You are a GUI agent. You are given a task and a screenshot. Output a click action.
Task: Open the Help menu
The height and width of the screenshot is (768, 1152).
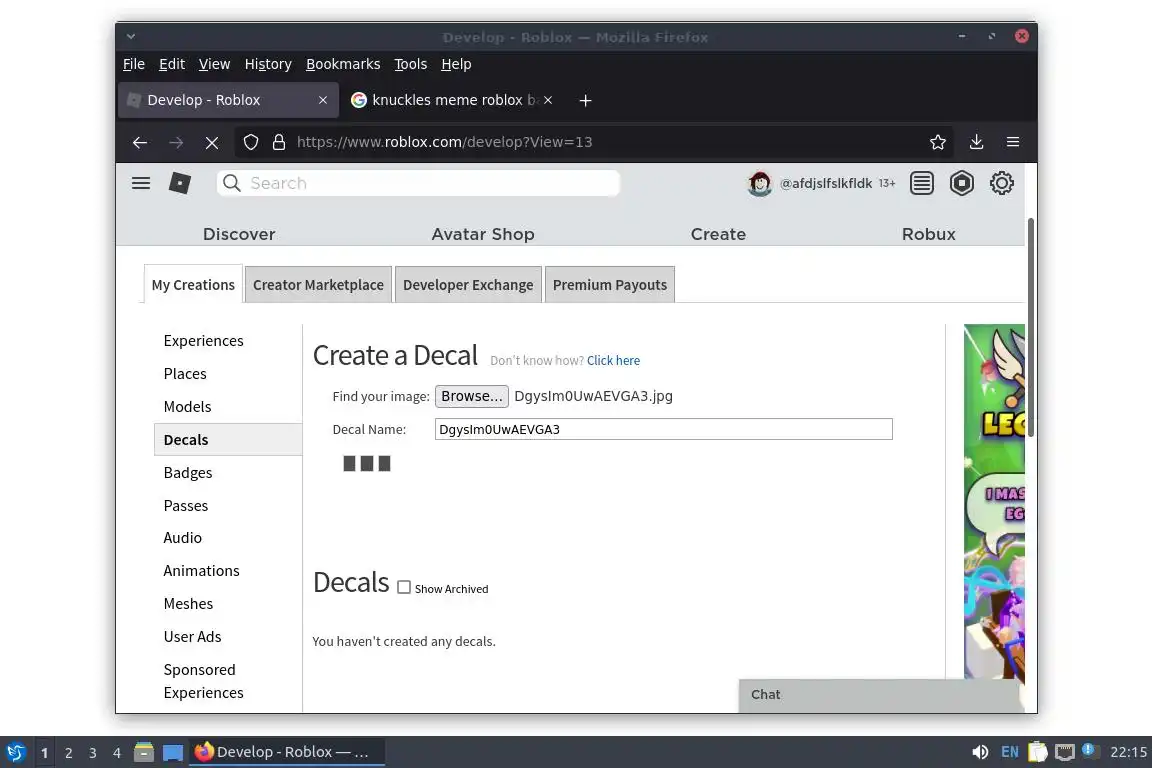[456, 64]
